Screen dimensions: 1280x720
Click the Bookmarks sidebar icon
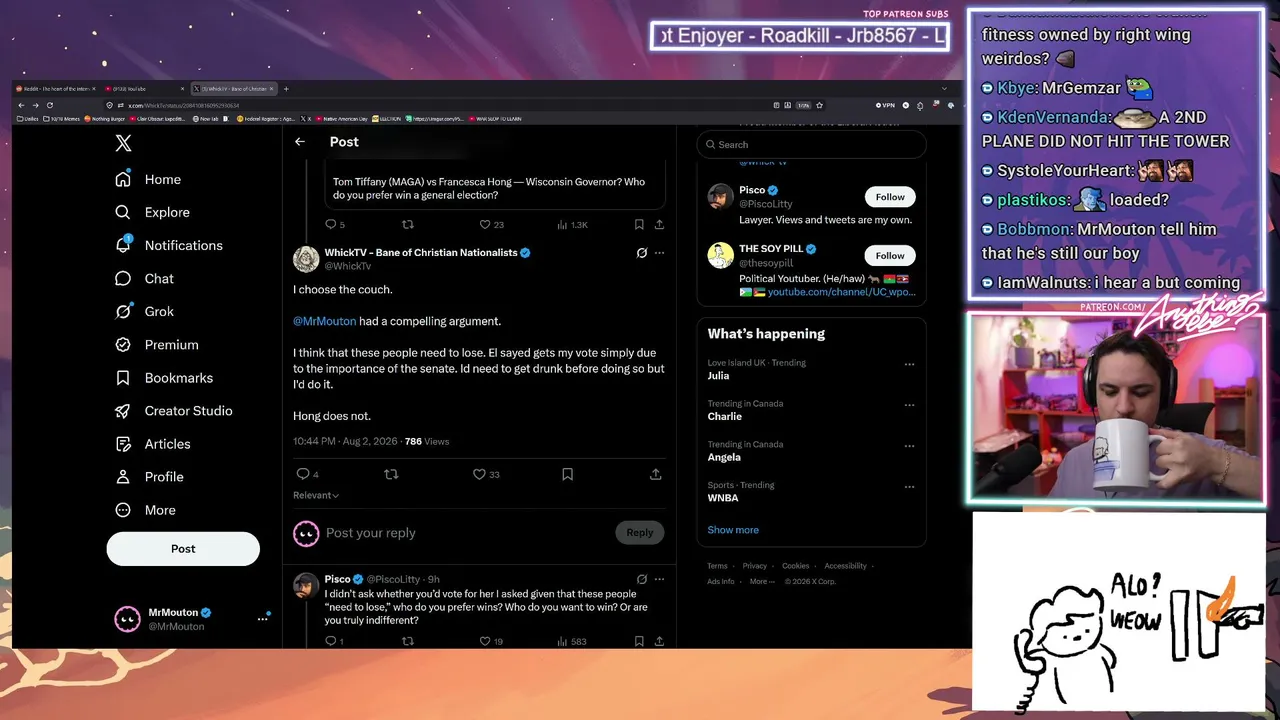[123, 378]
